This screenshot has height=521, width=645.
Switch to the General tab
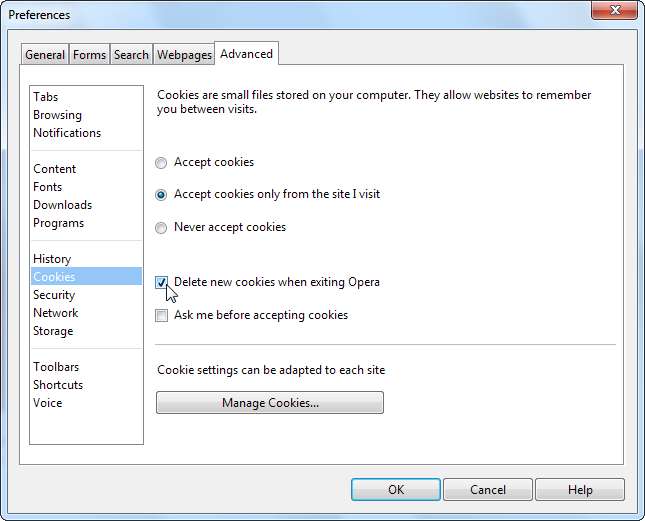[45, 55]
